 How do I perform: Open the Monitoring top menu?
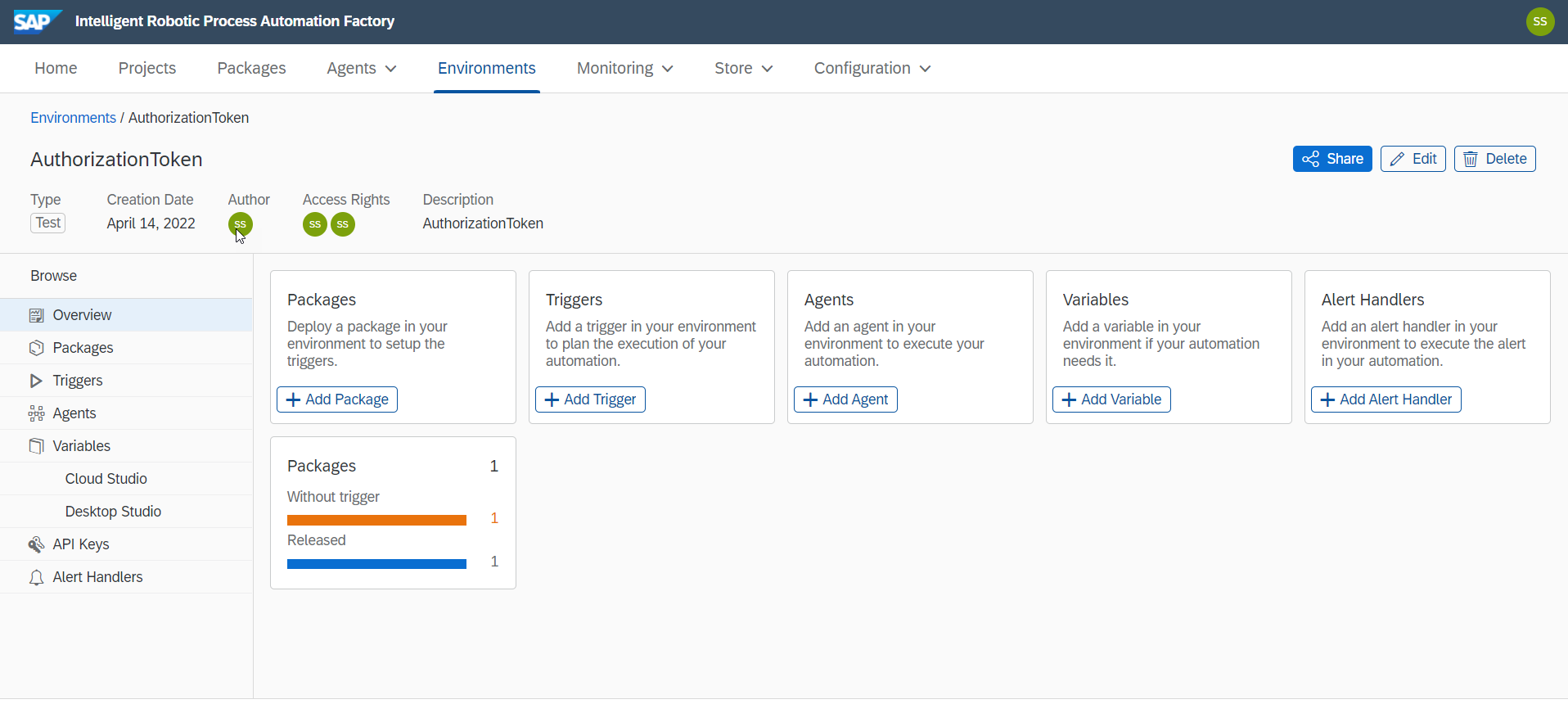click(625, 68)
